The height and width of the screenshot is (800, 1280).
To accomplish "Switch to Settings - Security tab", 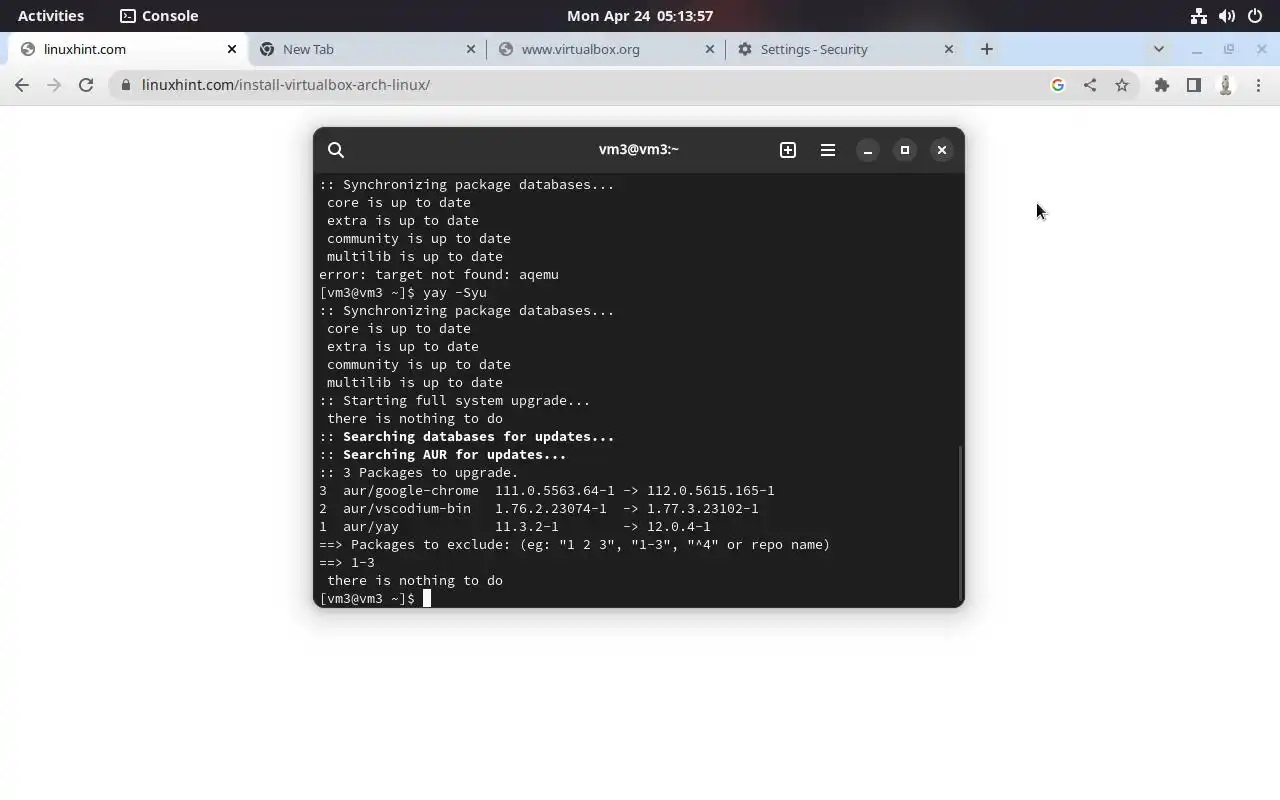I will 845,49.
